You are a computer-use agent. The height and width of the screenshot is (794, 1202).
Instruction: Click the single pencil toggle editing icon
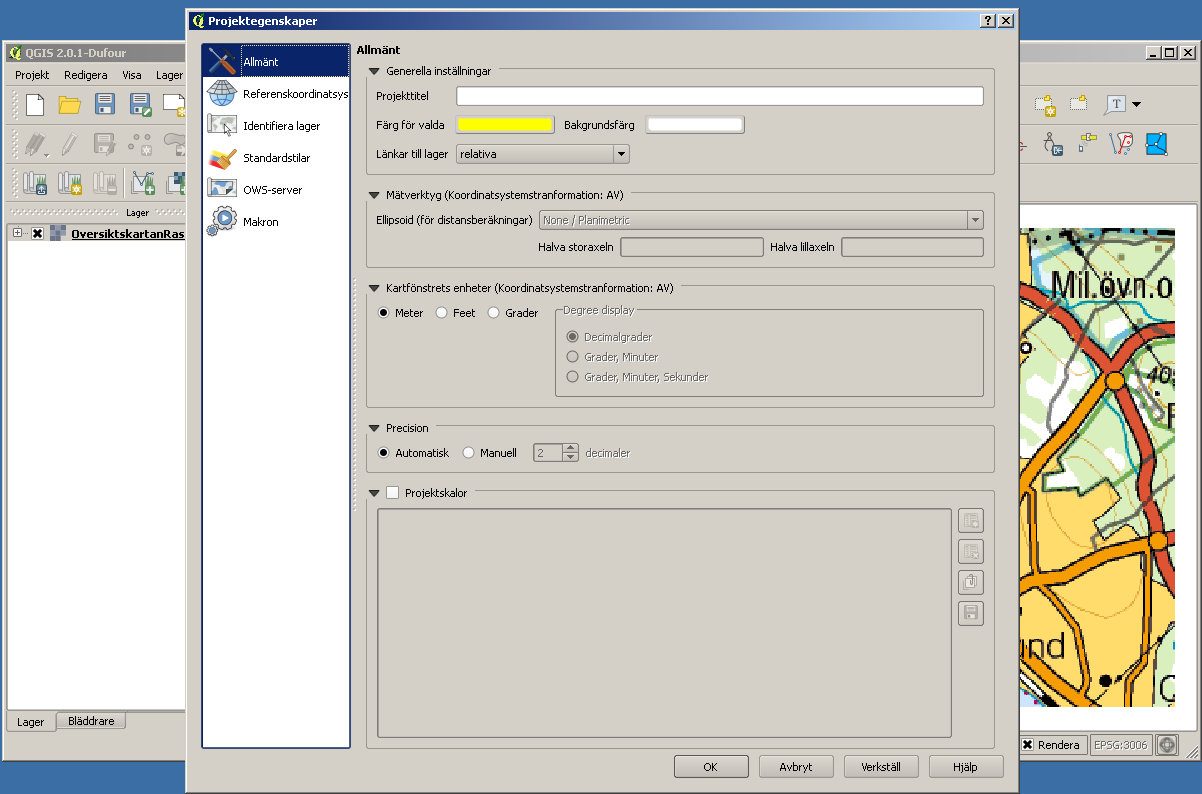click(x=69, y=144)
